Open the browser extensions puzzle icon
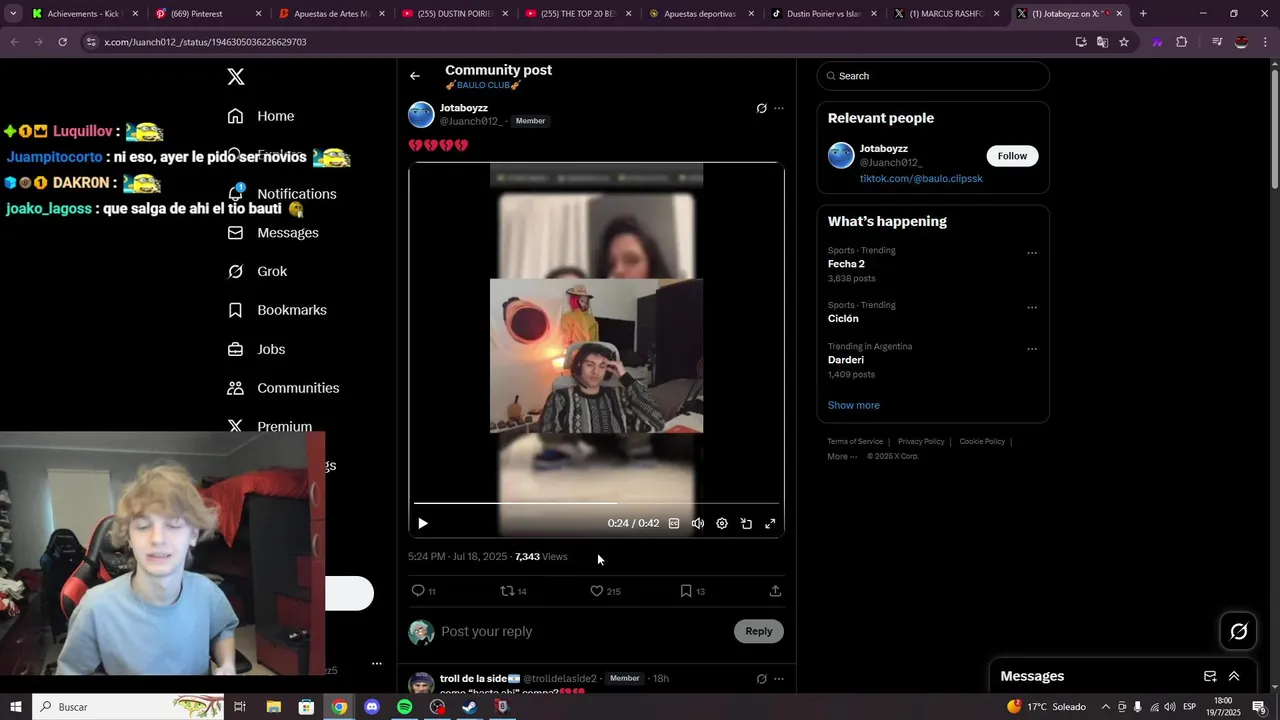 click(x=1182, y=42)
